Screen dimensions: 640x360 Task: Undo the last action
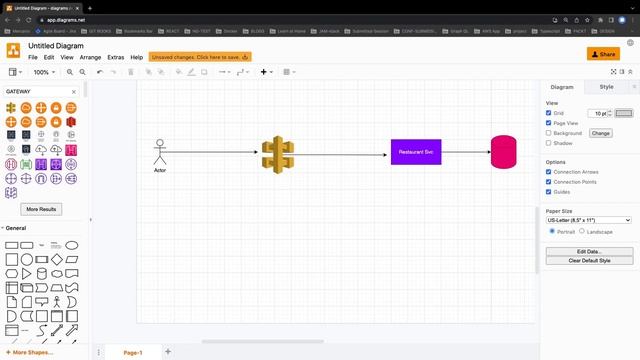pyautogui.click(x=100, y=72)
